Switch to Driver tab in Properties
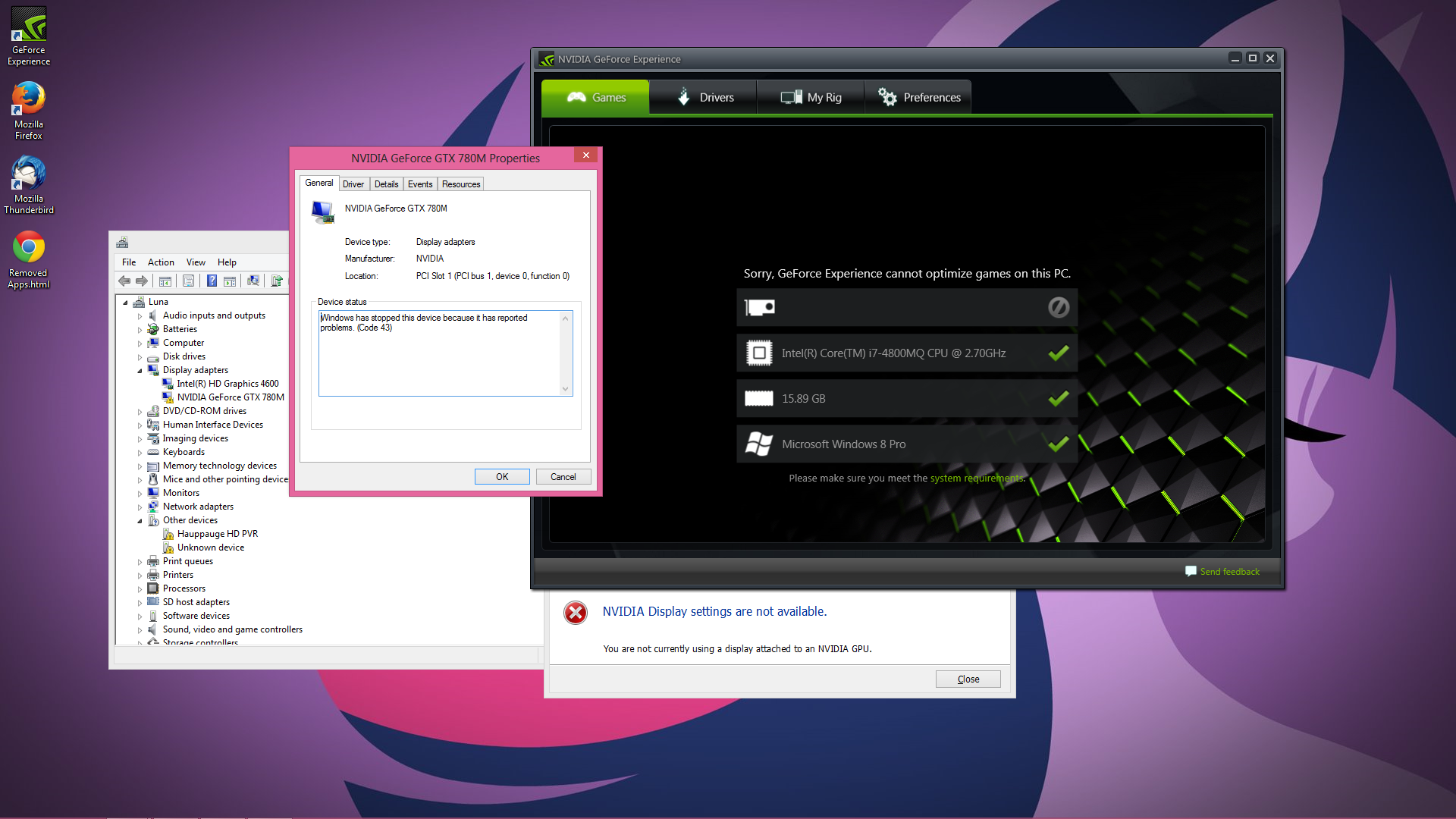The image size is (1456, 819). [x=353, y=184]
